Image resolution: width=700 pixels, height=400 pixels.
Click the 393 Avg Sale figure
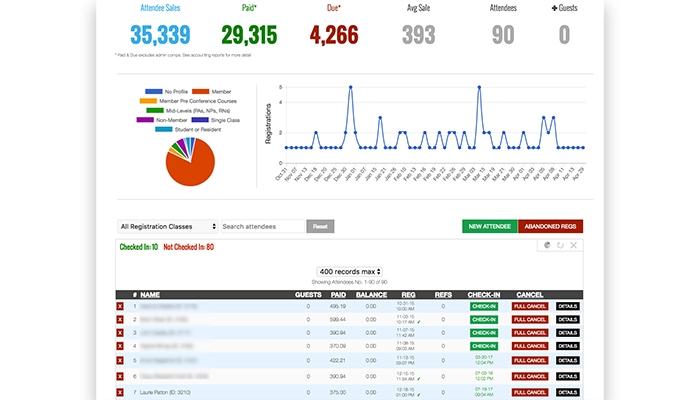click(x=418, y=35)
